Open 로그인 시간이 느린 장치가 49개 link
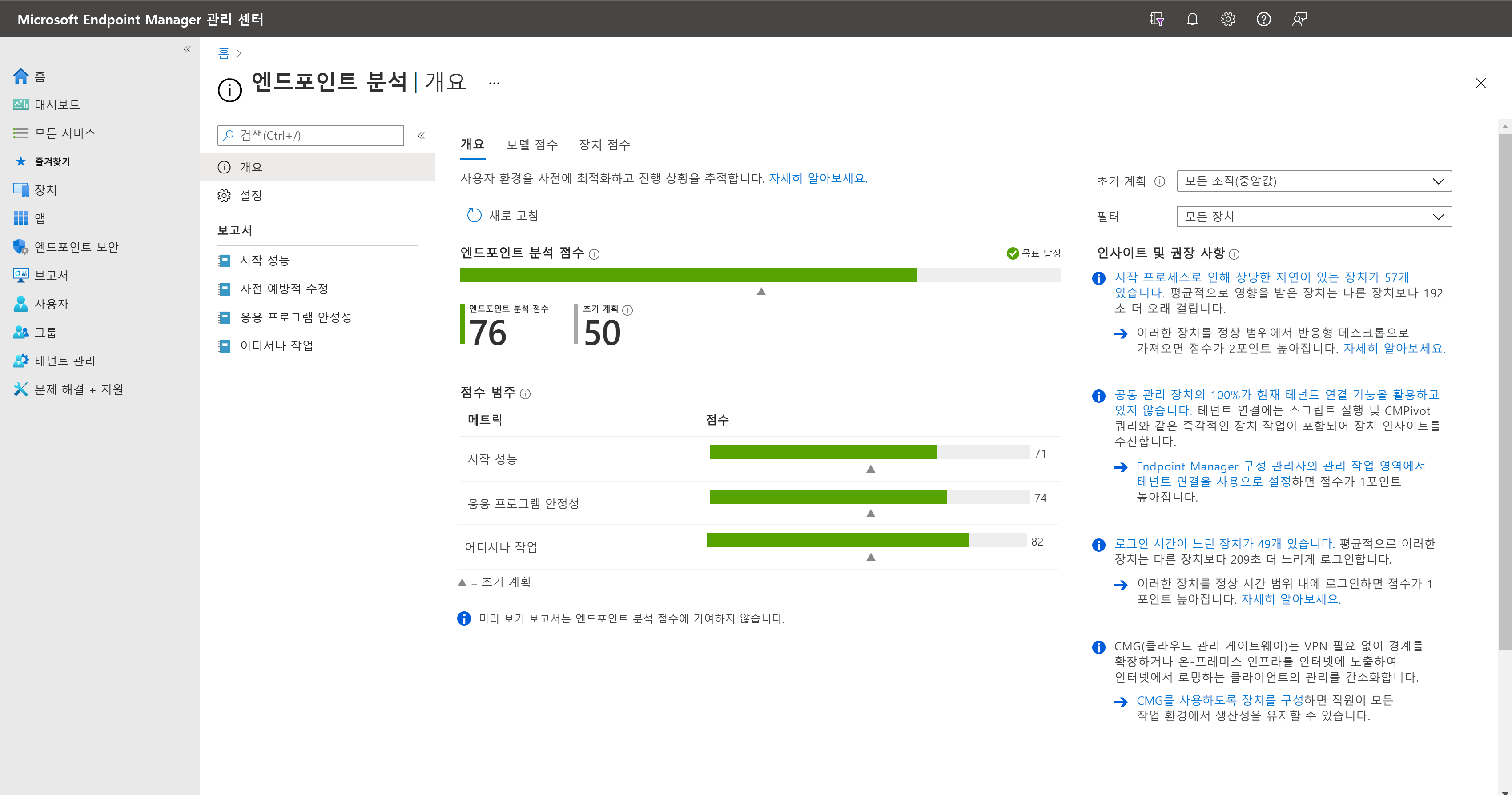 coord(1224,543)
